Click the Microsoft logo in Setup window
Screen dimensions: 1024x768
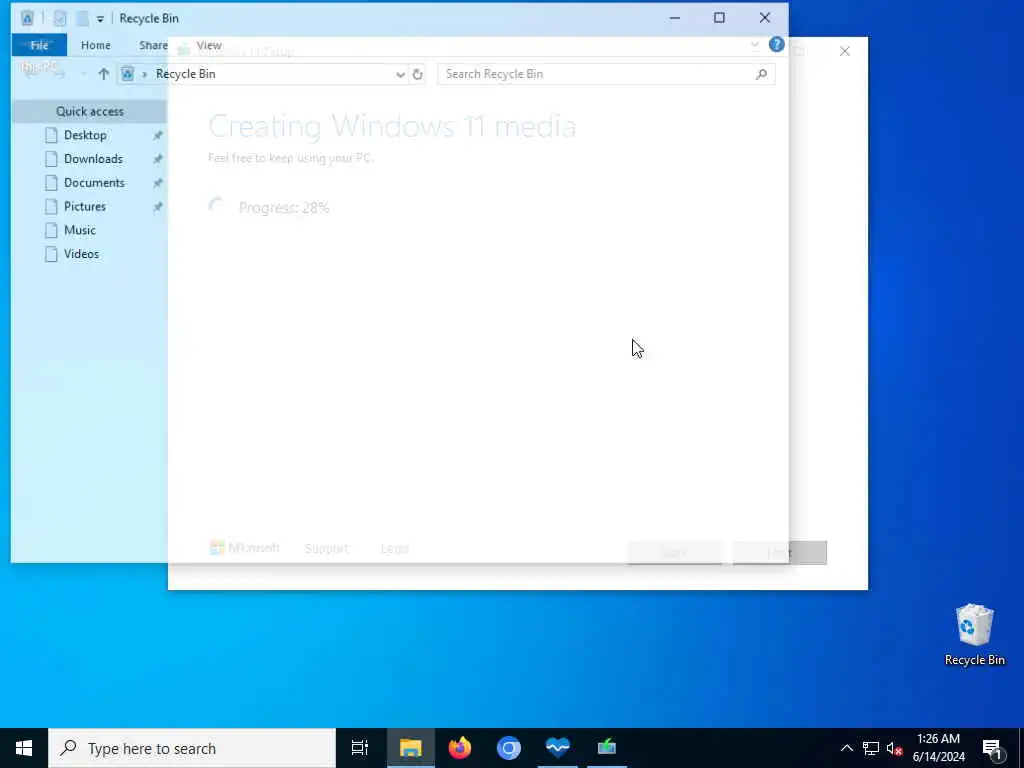244,548
